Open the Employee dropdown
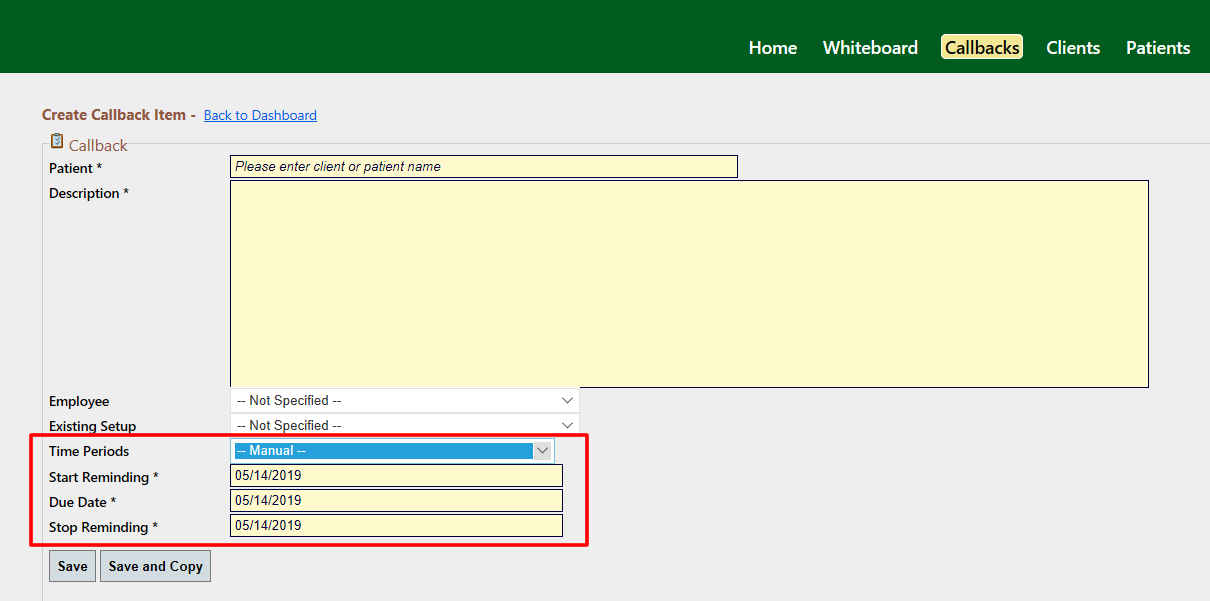 pyautogui.click(x=405, y=400)
